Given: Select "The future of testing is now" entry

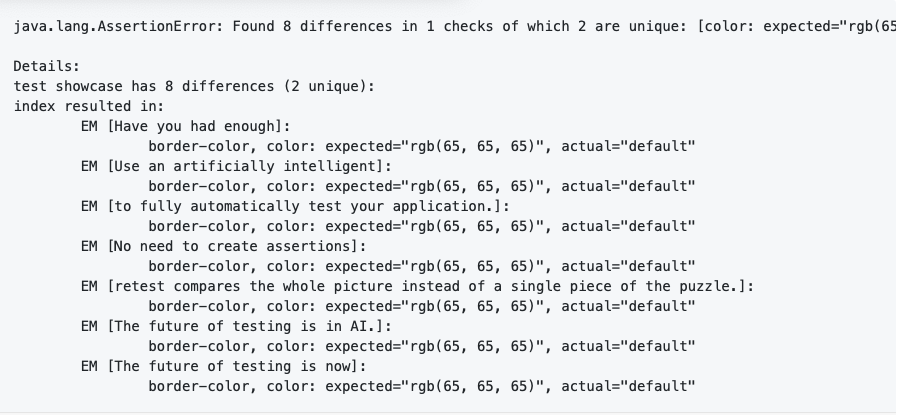Looking at the screenshot, I should pyautogui.click(x=224, y=366).
